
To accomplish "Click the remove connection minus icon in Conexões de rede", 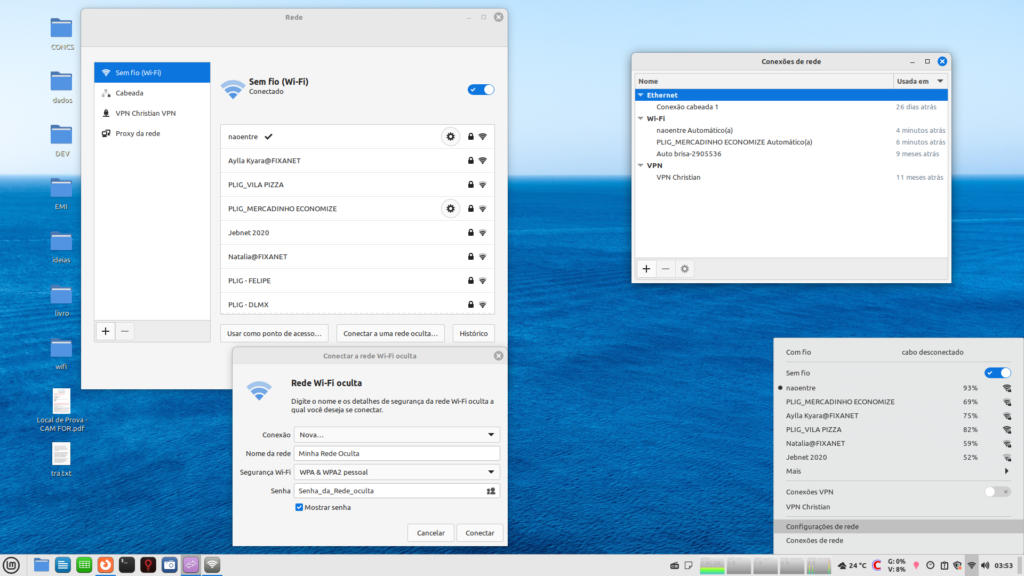I will pyautogui.click(x=665, y=269).
